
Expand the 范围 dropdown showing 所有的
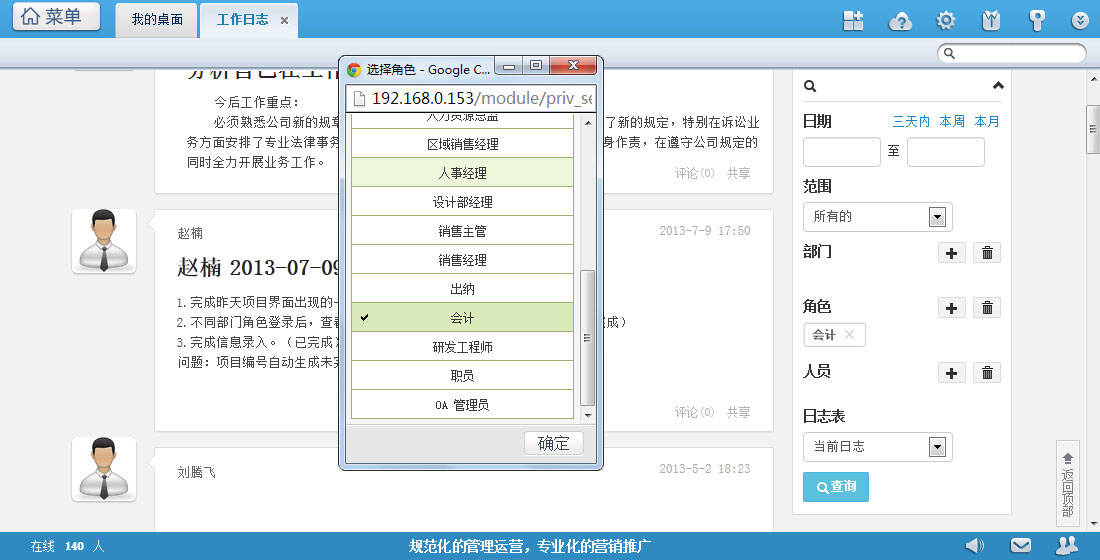(x=936, y=216)
